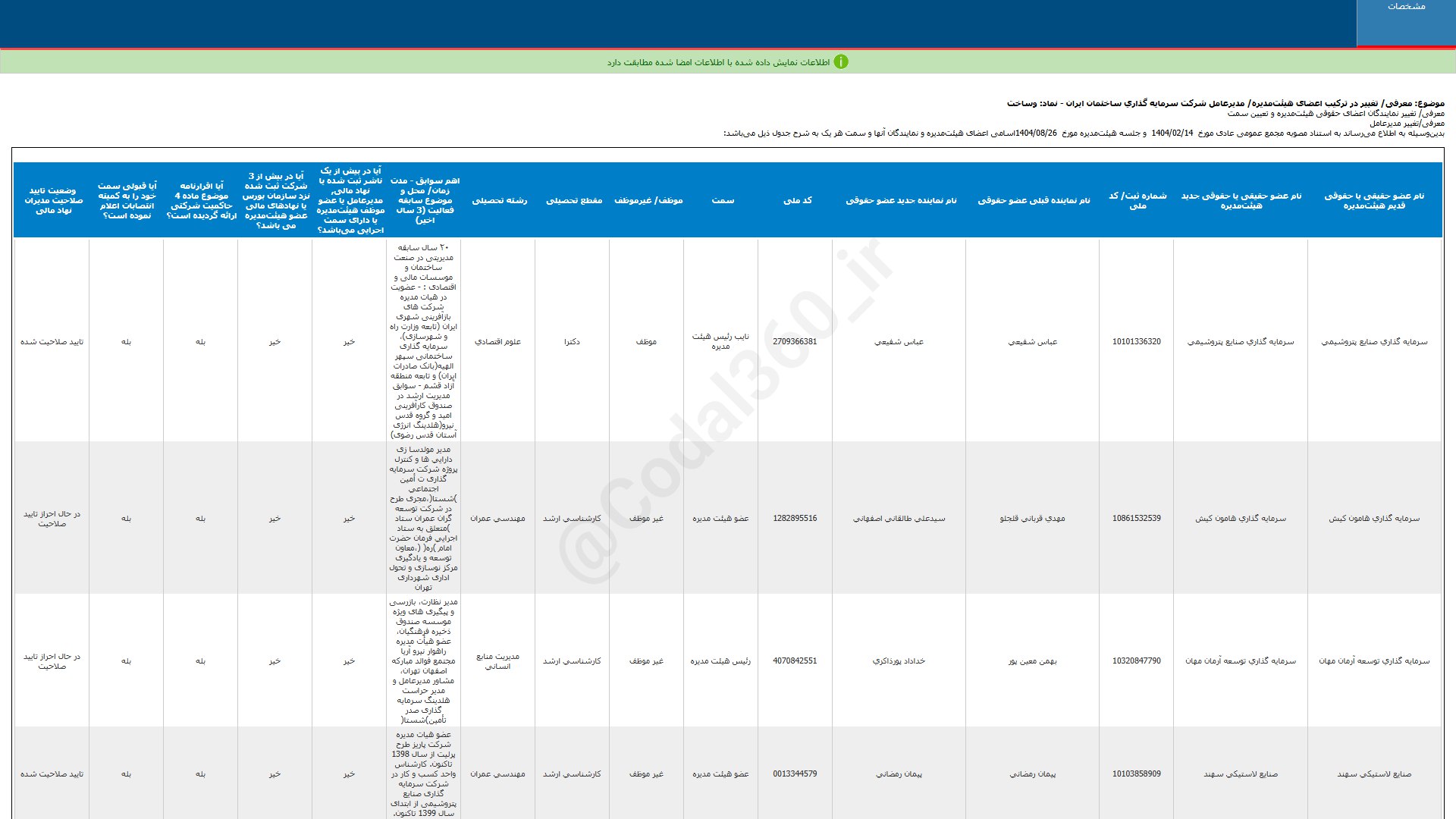Click the مقطع تحصیلی column header
Screen dimensions: 1456x819
(573, 200)
